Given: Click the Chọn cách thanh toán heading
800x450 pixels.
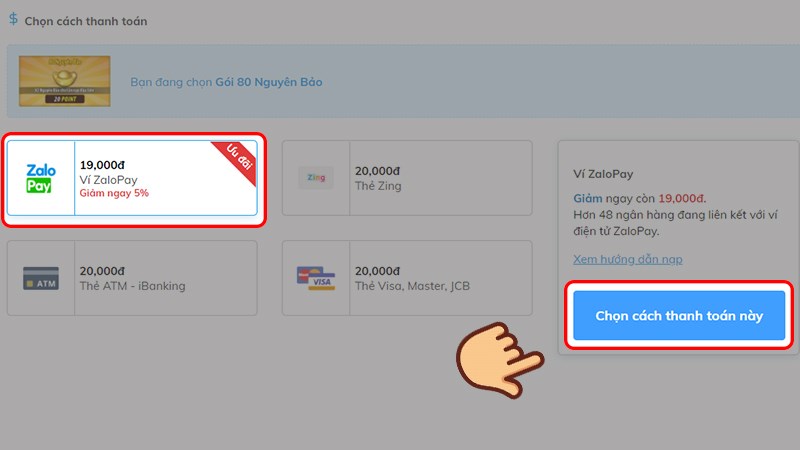Looking at the screenshot, I should tap(86, 21).
